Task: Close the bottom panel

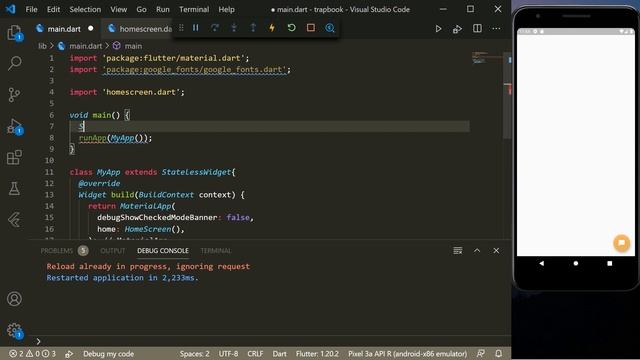Action: tap(496, 251)
